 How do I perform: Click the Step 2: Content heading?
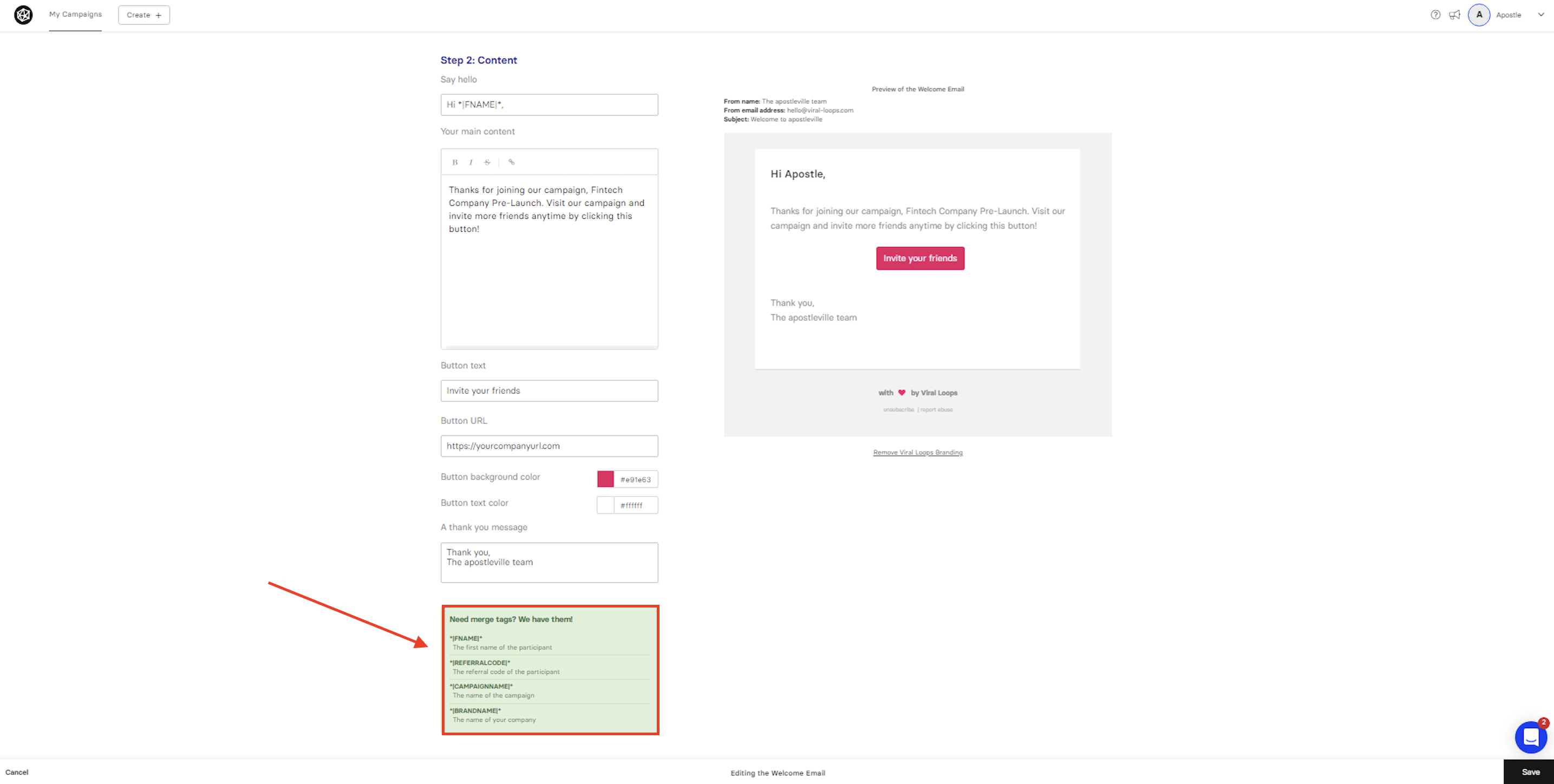tap(479, 60)
